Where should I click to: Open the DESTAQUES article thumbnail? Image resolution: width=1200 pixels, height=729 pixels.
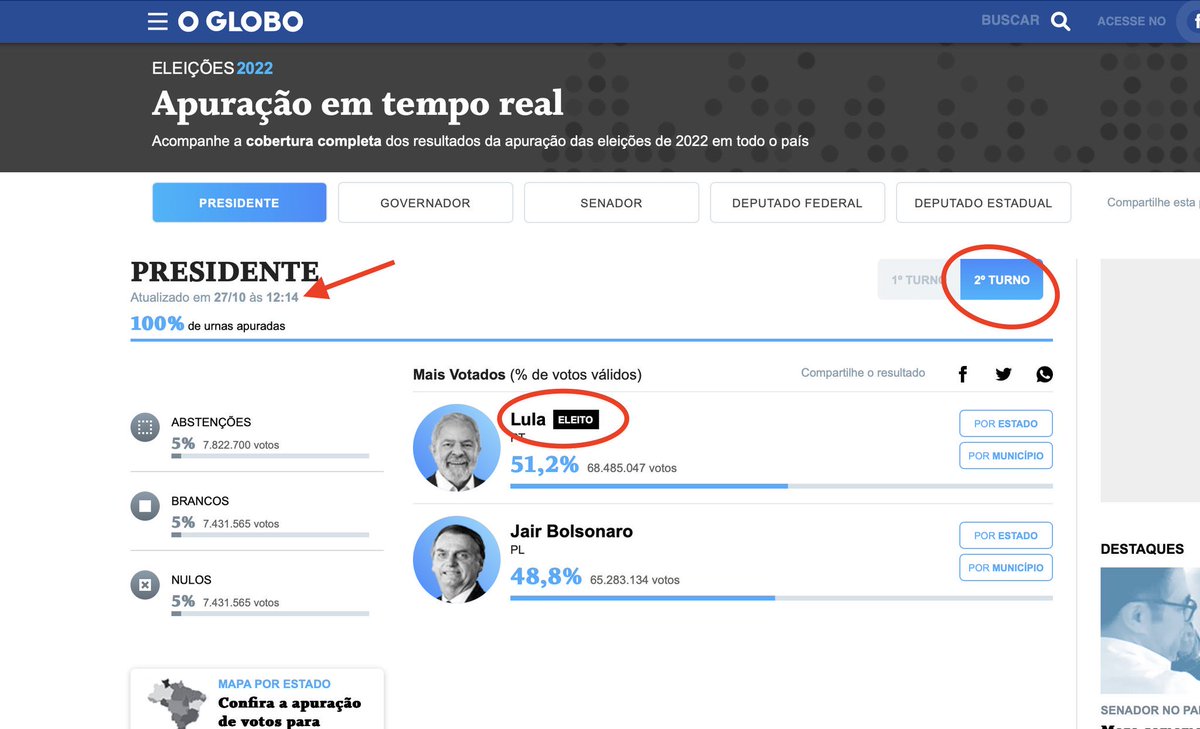pos(1150,630)
